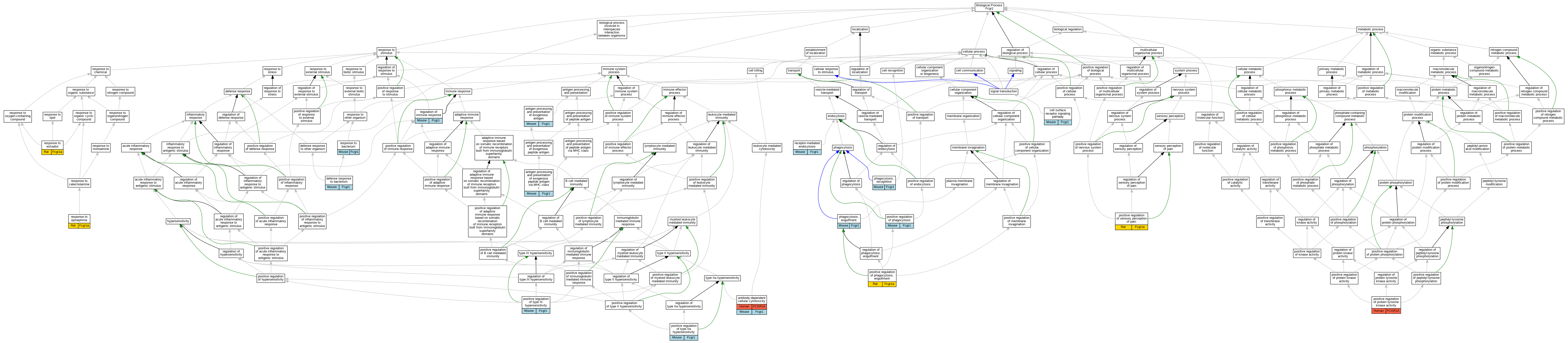
Task: Select the 'response to stress' node
Action: (x=272, y=70)
